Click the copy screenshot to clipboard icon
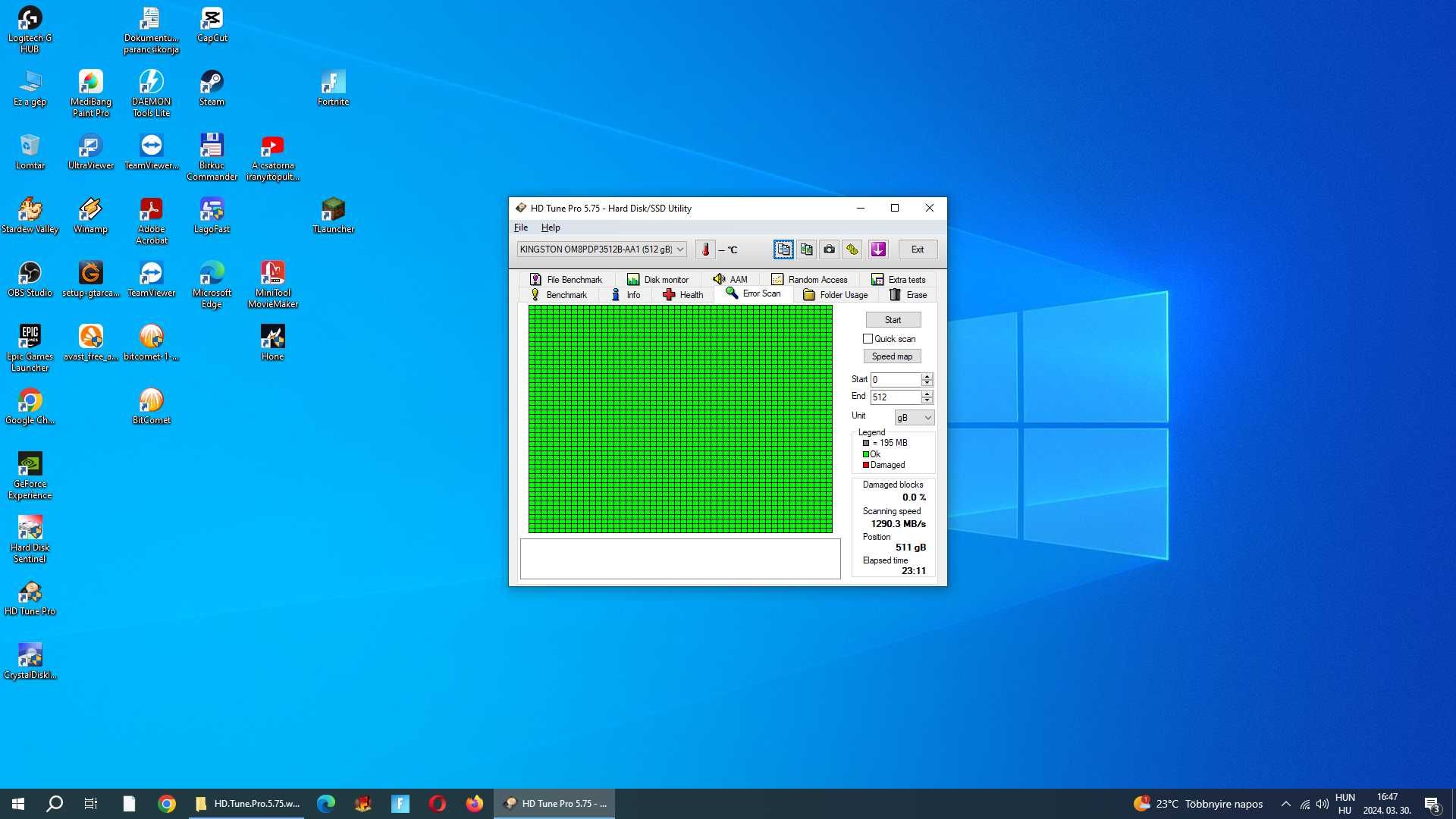Viewport: 1456px width, 819px height. coord(806,249)
